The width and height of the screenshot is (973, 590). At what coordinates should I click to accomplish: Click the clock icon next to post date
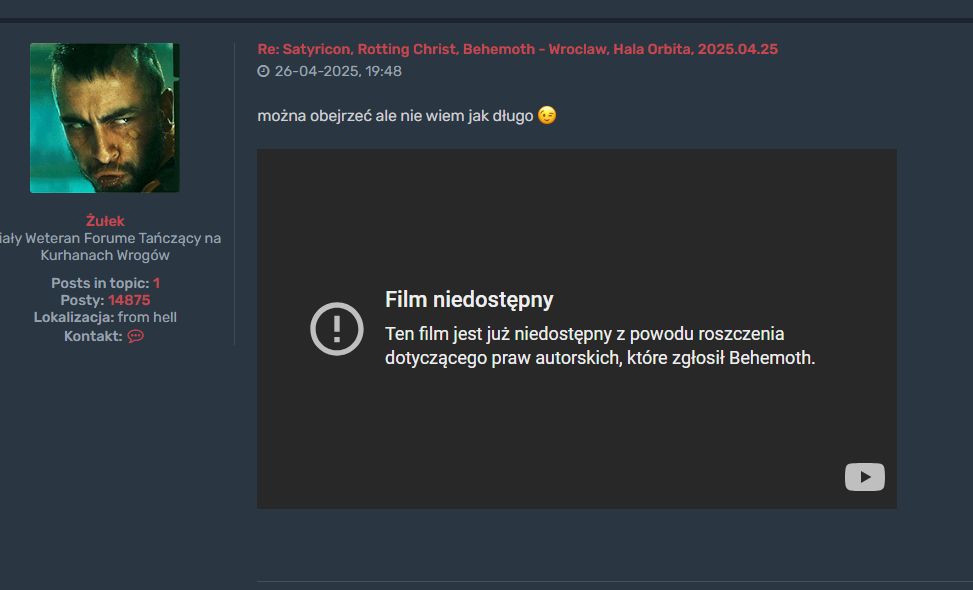tap(263, 71)
